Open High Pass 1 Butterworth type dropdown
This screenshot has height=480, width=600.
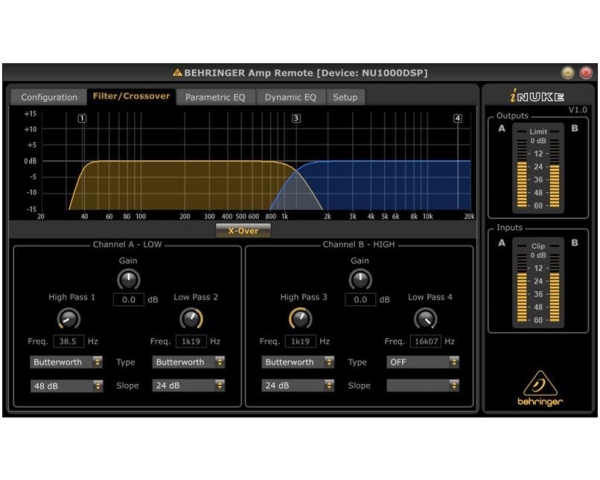coord(66,362)
